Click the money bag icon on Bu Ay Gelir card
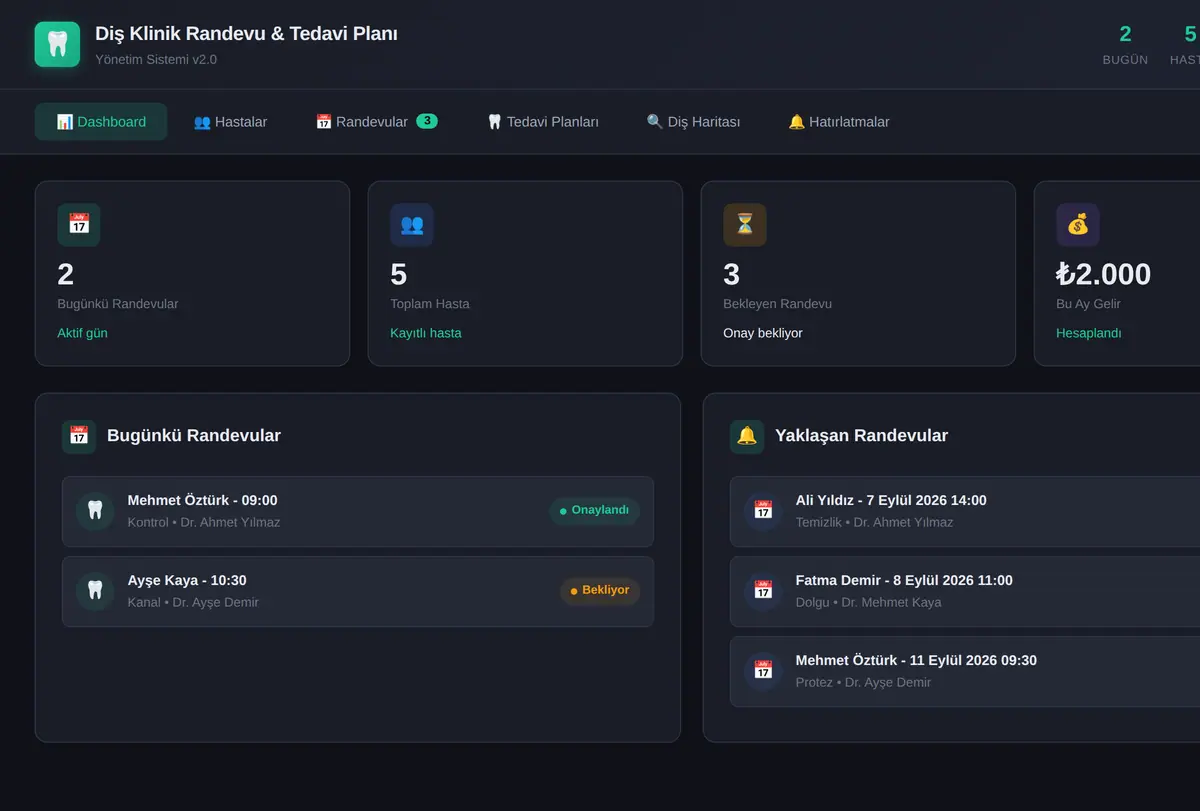Viewport: 1200px width, 811px height. click(x=1078, y=225)
